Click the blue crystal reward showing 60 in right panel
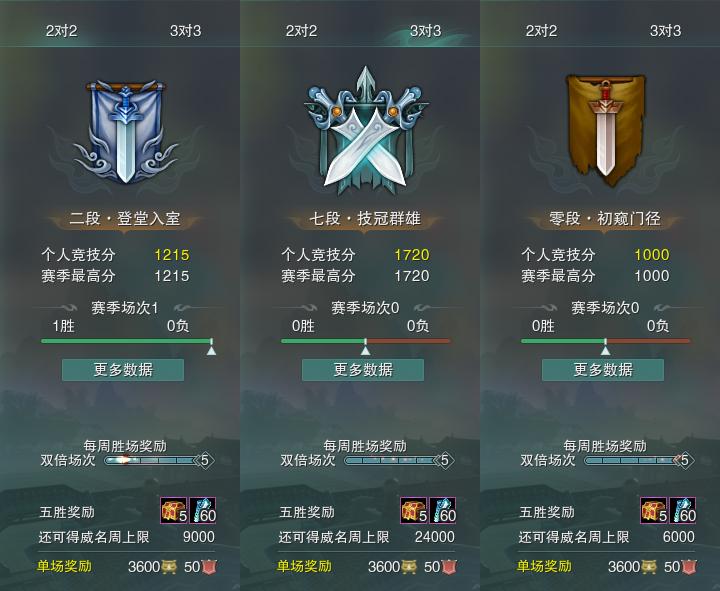720x591 pixels. pyautogui.click(x=683, y=510)
